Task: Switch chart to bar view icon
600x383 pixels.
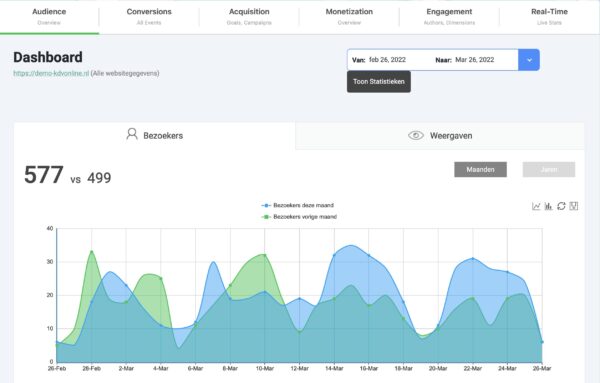Action: click(x=549, y=206)
